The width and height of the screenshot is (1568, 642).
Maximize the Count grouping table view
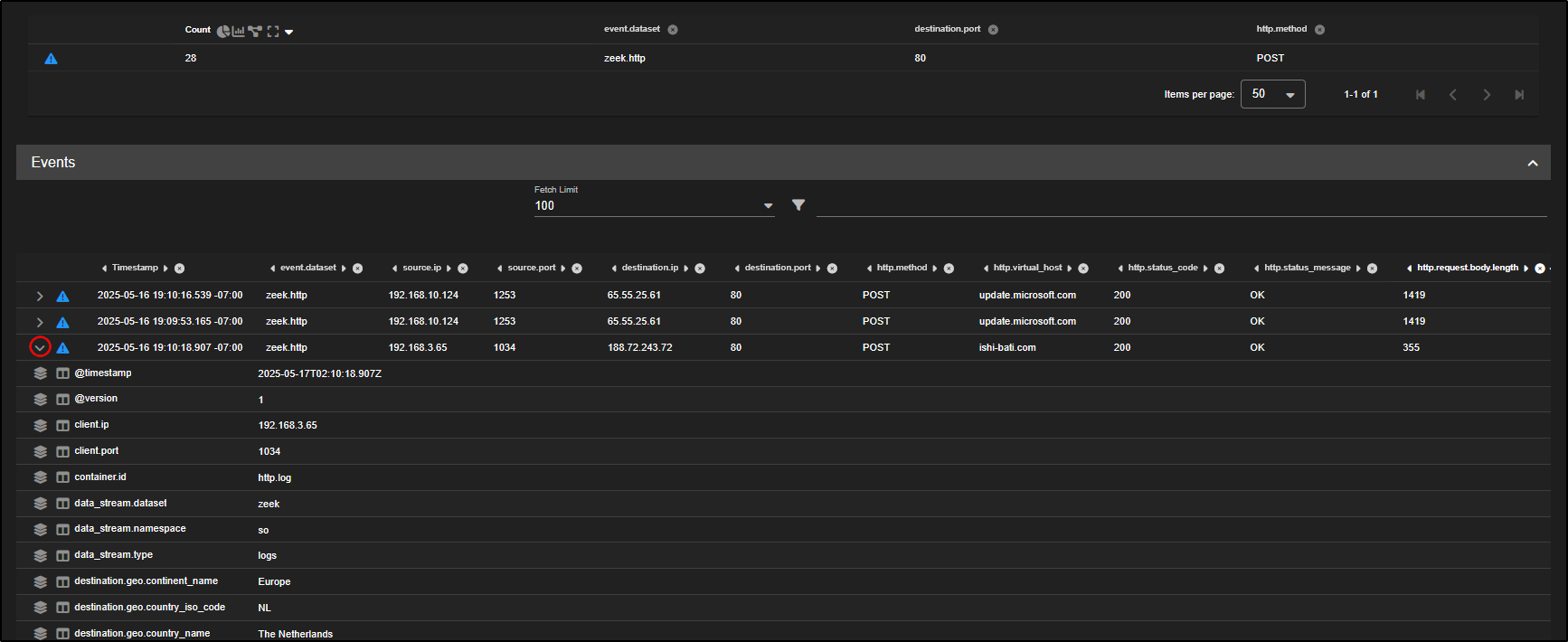(272, 32)
